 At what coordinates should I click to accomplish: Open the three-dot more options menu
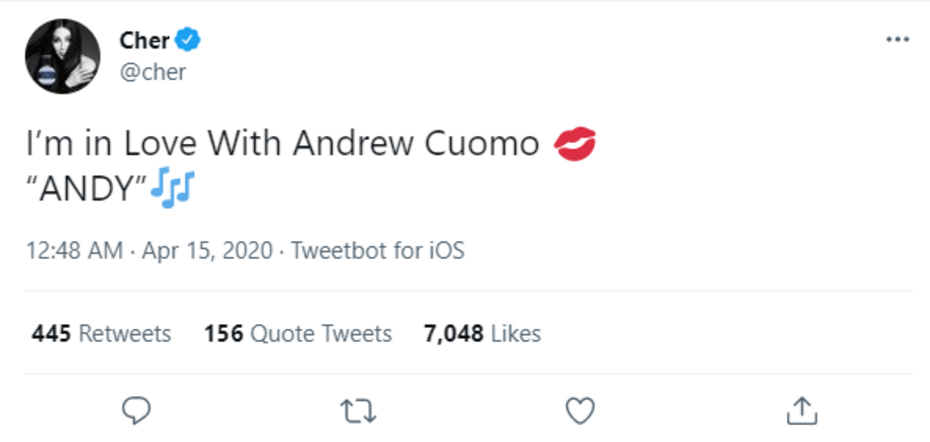pyautogui.click(x=897, y=39)
